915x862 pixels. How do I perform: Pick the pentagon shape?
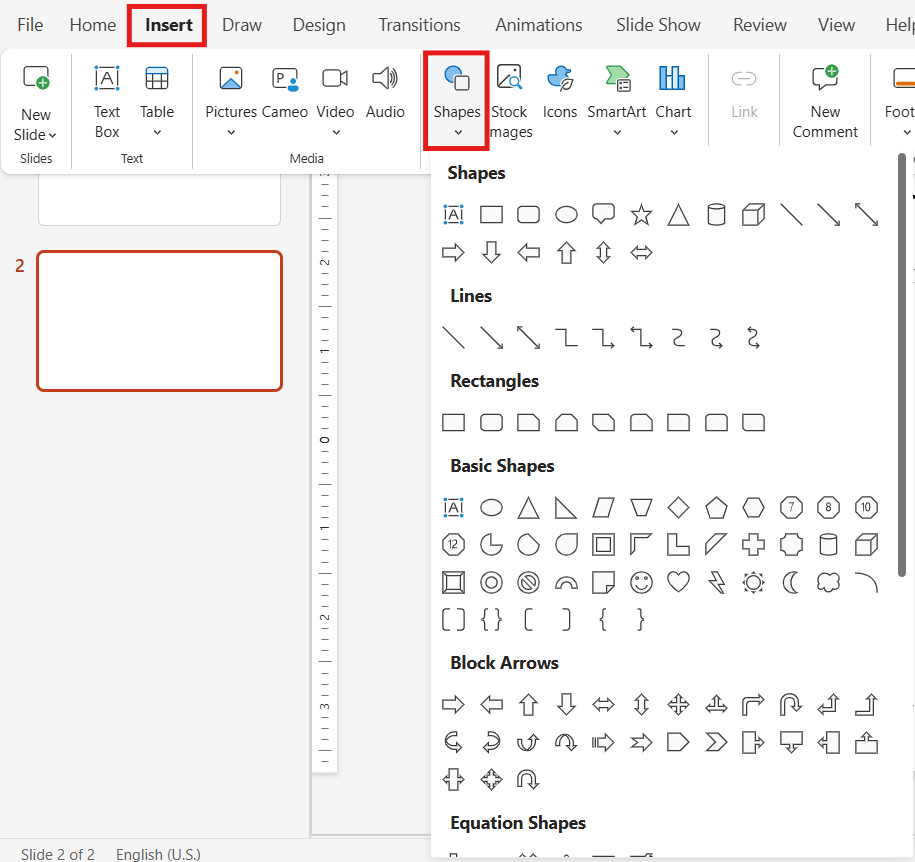click(x=716, y=507)
